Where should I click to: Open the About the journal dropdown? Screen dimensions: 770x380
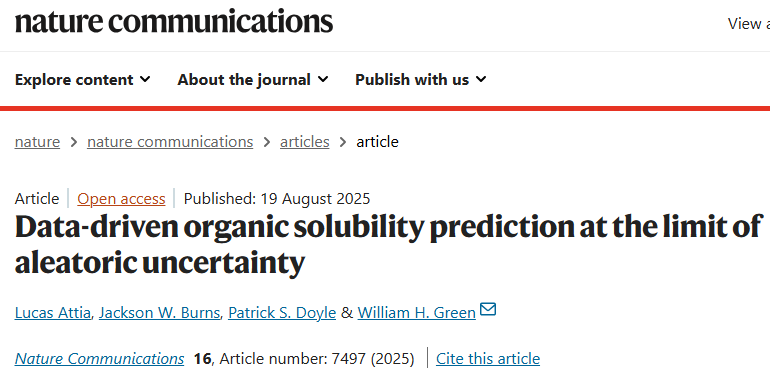(x=252, y=80)
